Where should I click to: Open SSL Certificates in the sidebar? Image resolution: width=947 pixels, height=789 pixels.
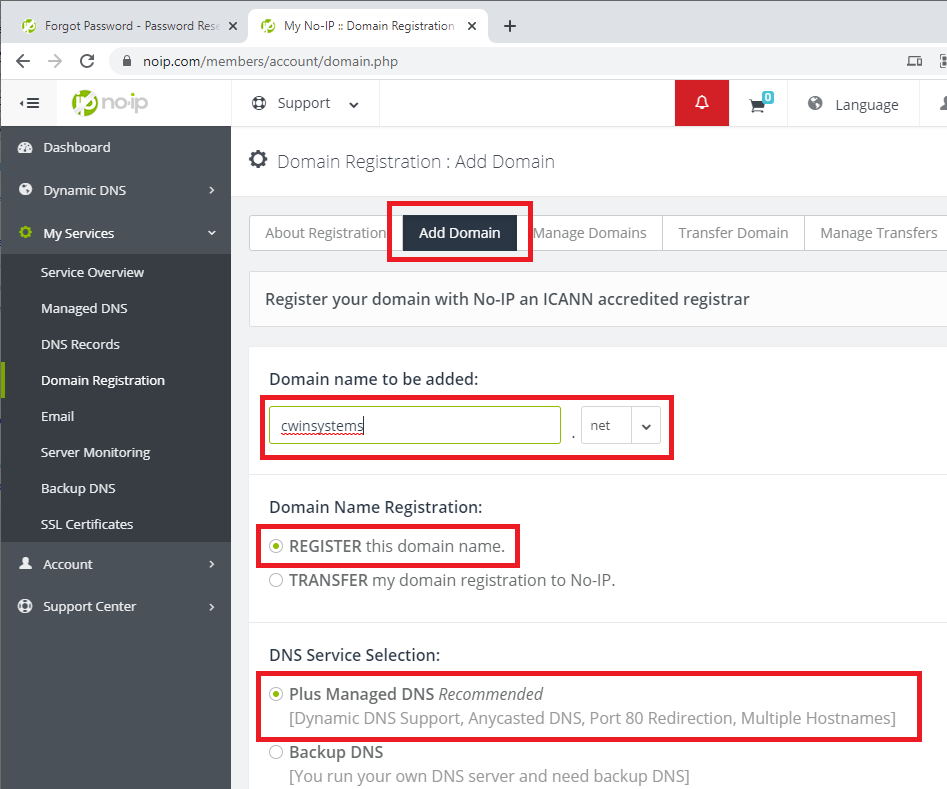coord(87,524)
